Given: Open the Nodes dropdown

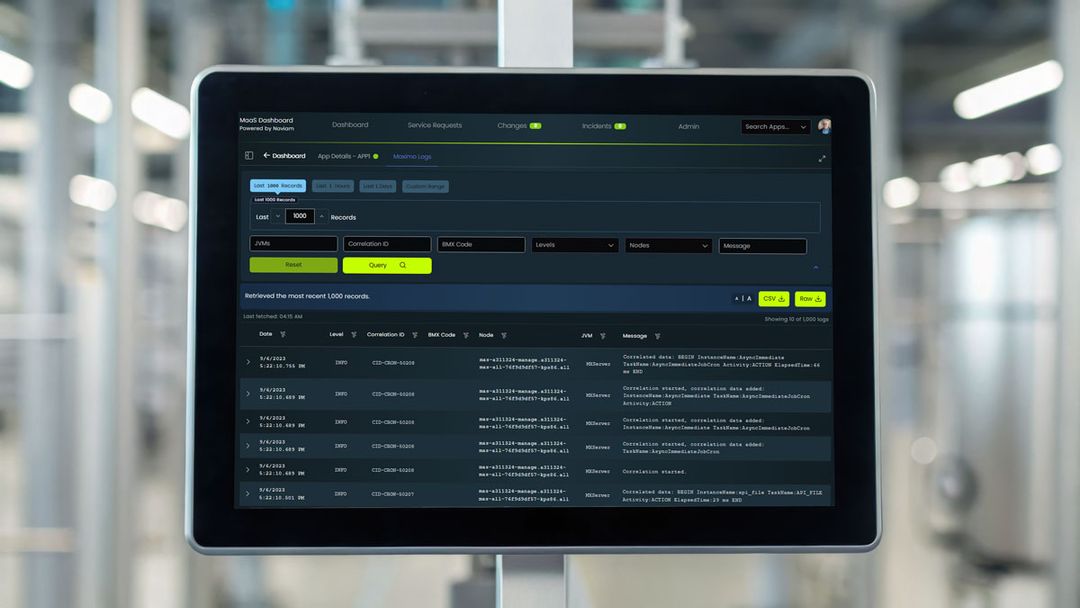Looking at the screenshot, I should pos(667,245).
